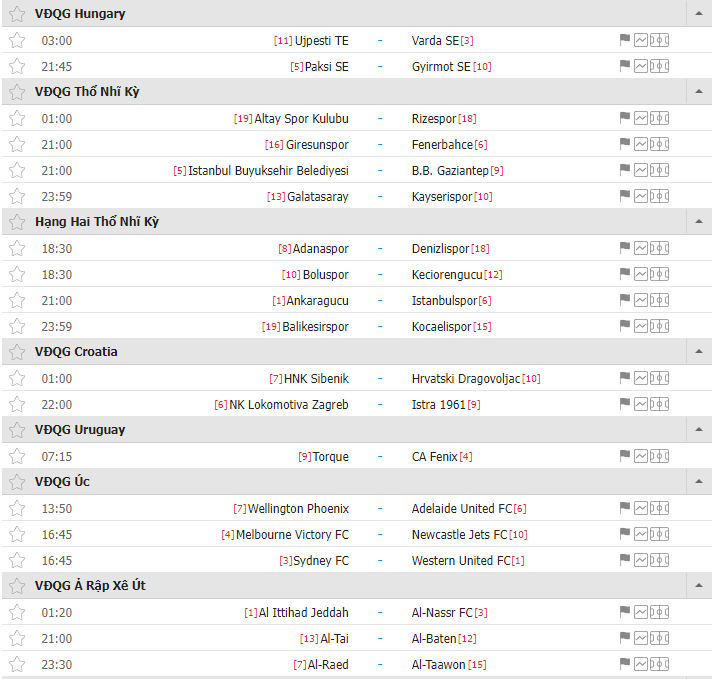Star the VĐQG Úc league header

[x=17, y=481]
